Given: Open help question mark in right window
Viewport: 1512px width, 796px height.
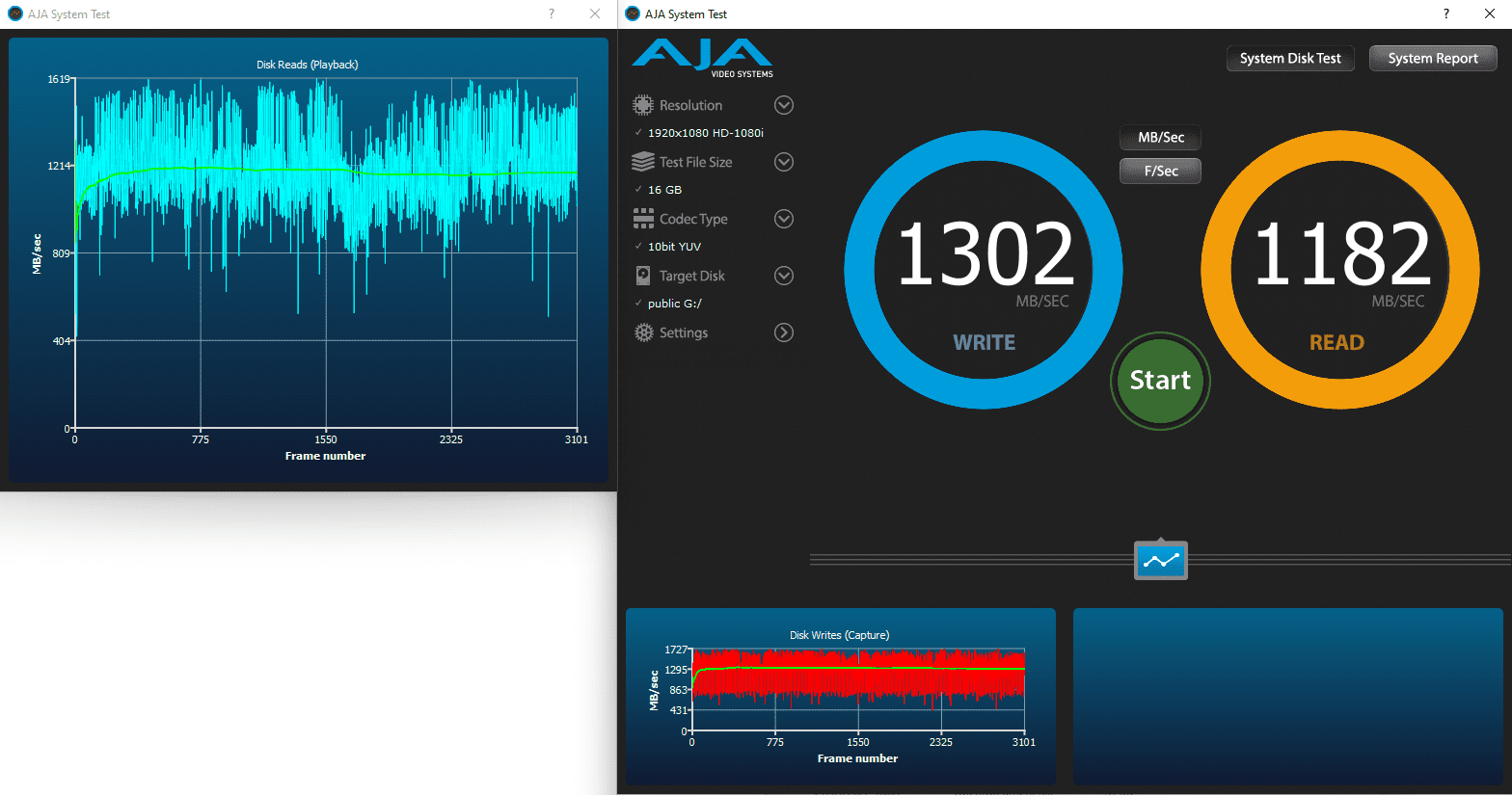Looking at the screenshot, I should point(1445,13).
